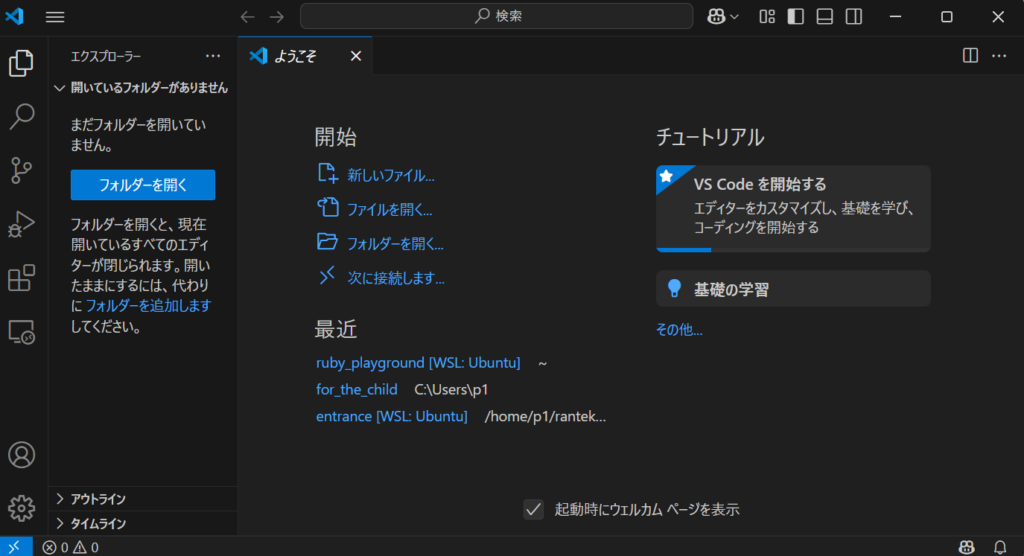Open errors and warnings count in status bar
This screenshot has height=556, width=1024.
click(71, 547)
